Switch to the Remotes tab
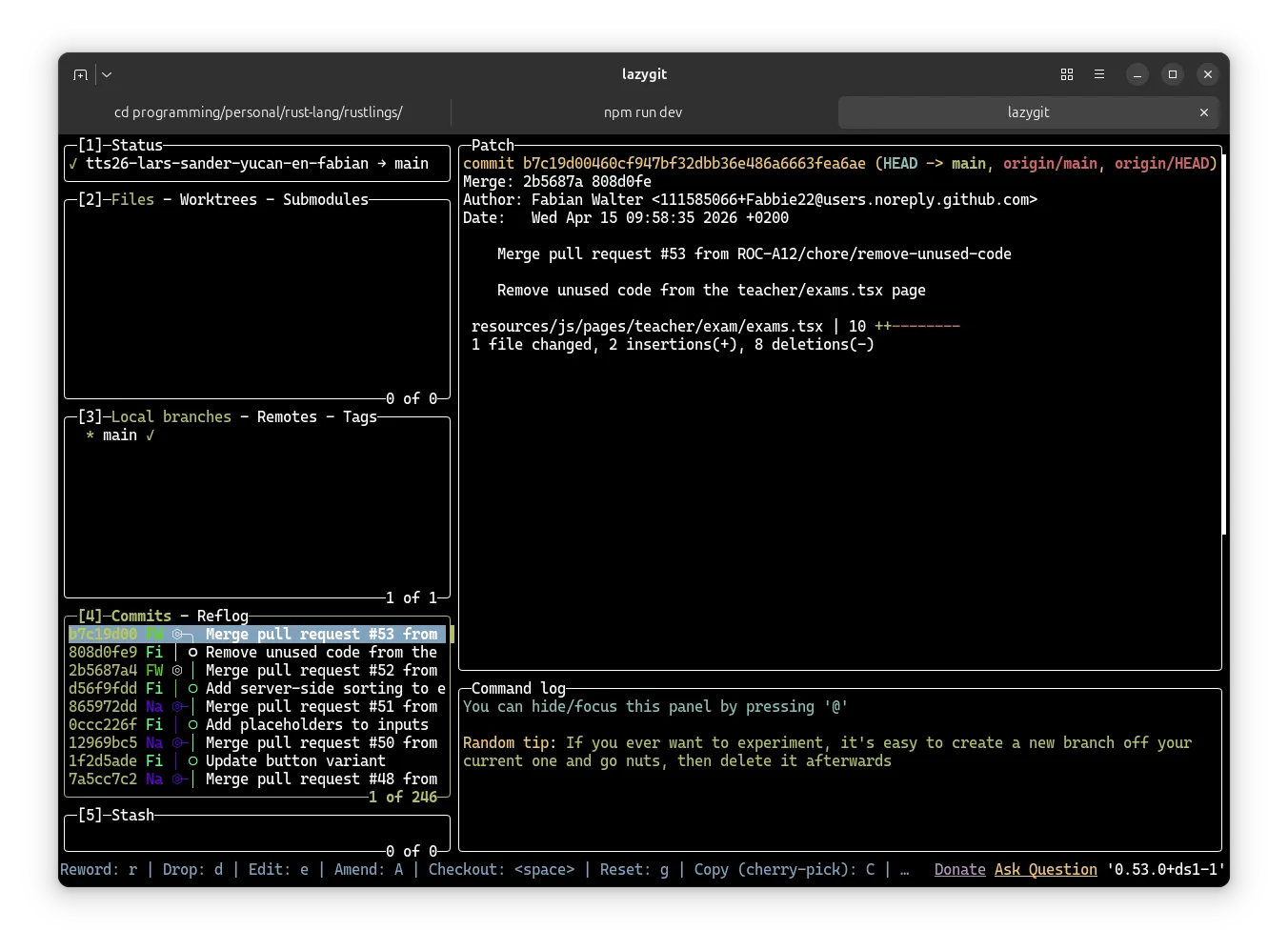The width and height of the screenshot is (1288, 951). [287, 417]
